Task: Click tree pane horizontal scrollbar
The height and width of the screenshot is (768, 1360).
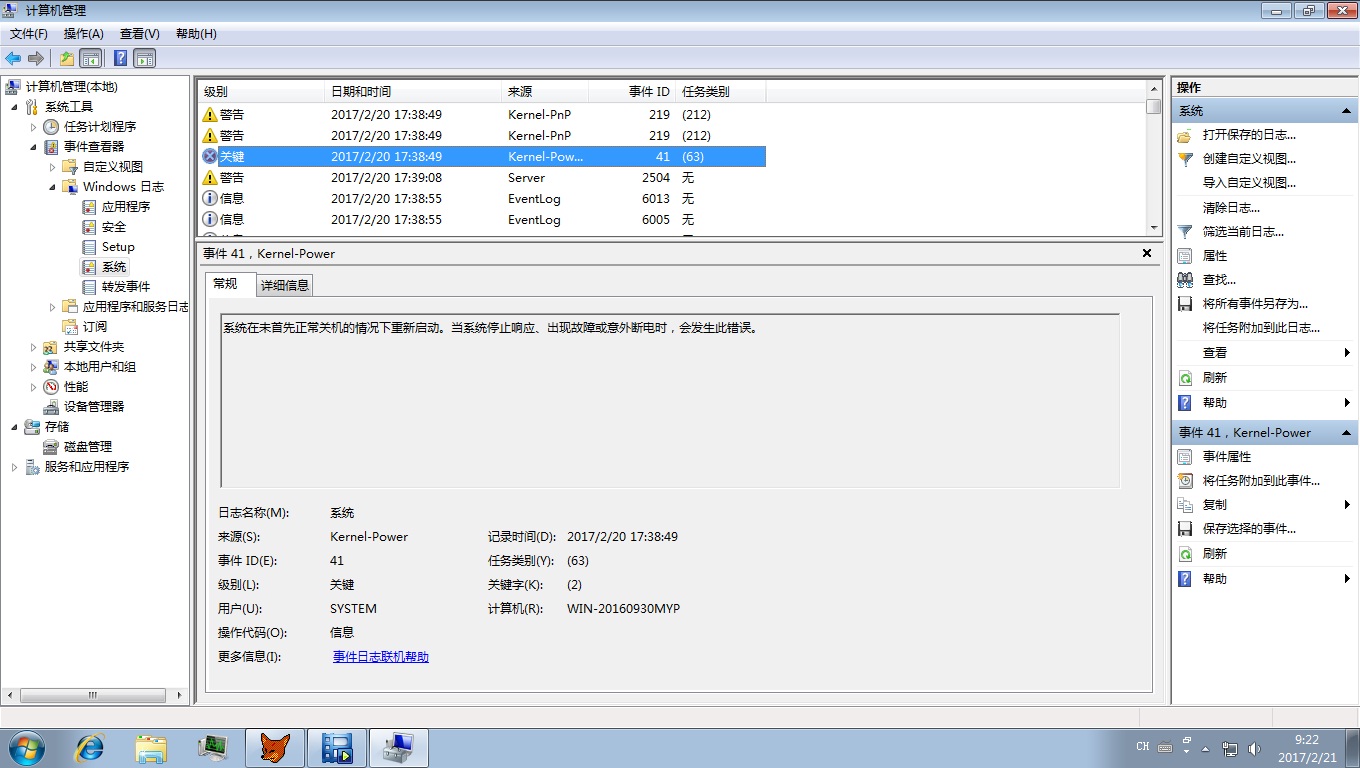Action: pos(95,696)
